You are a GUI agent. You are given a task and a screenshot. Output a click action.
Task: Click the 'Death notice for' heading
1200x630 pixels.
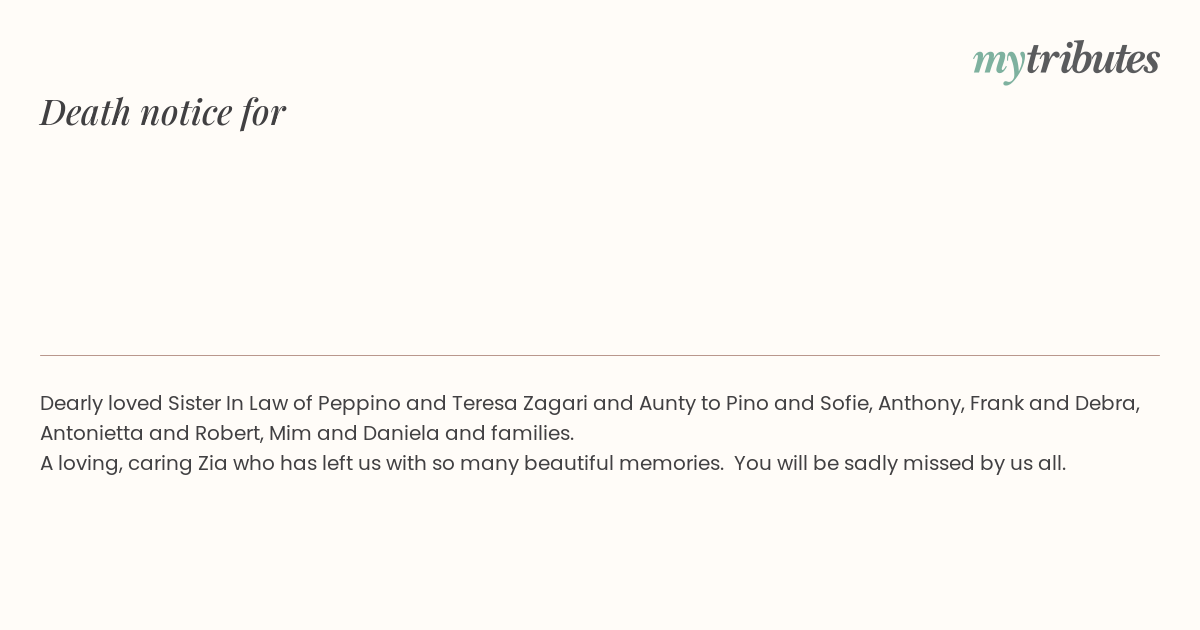pyautogui.click(x=163, y=112)
